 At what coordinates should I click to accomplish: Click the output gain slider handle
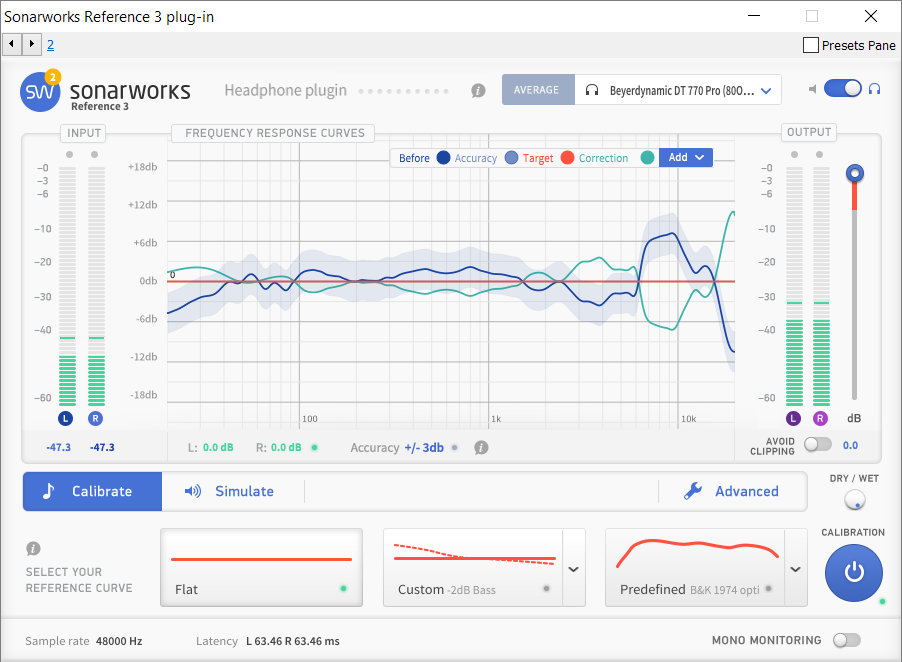coord(855,173)
